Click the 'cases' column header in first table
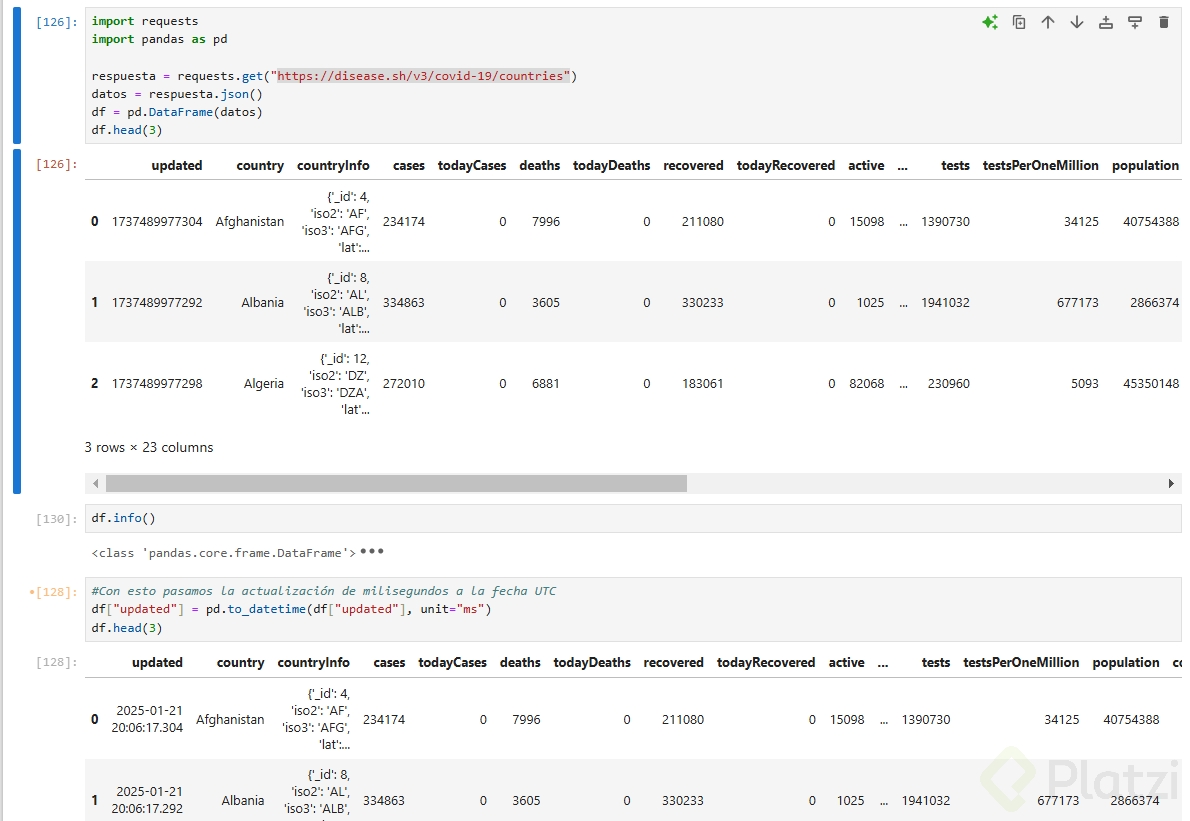The height and width of the screenshot is (821, 1190). point(408,166)
